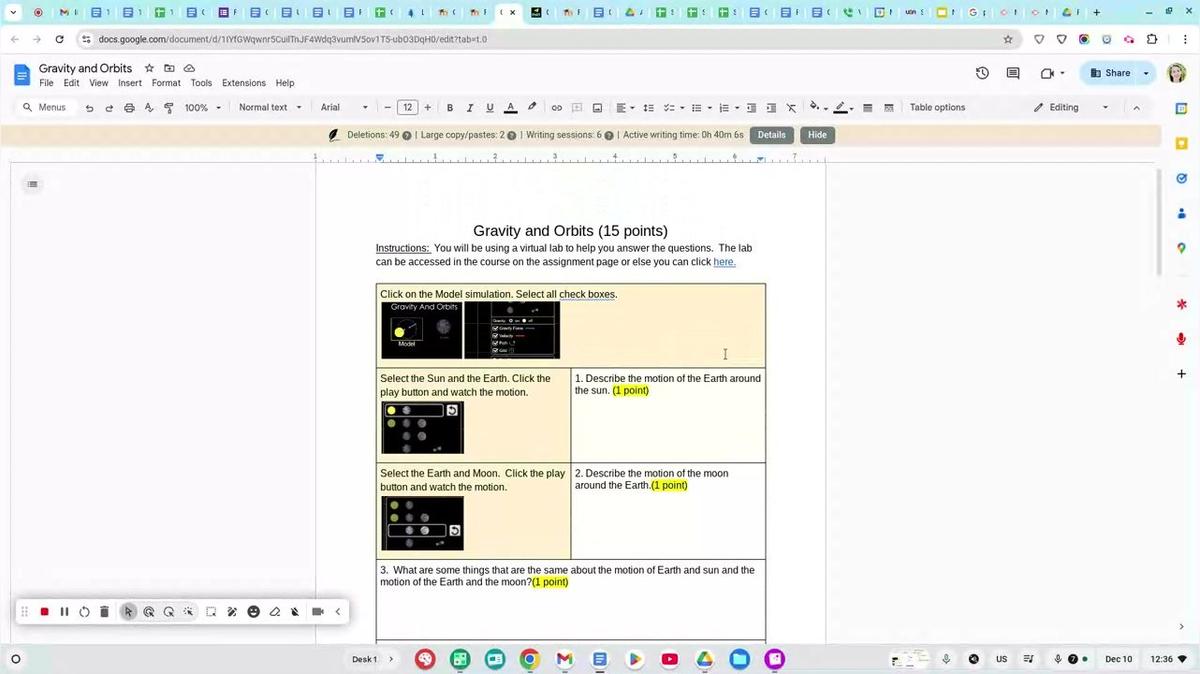Print the document

click(x=129, y=108)
